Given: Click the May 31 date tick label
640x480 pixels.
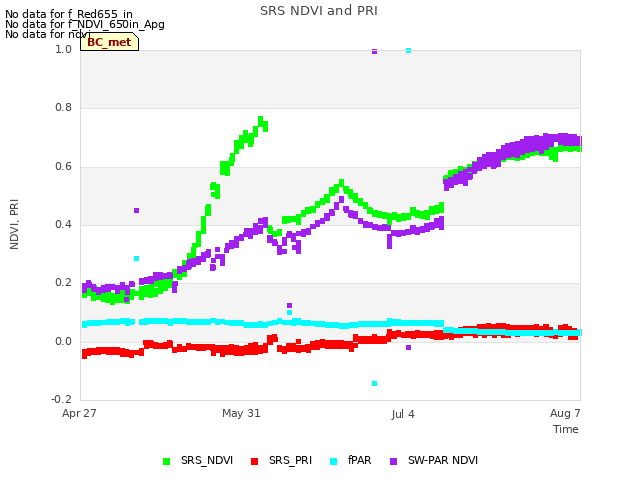Looking at the screenshot, I should (x=241, y=413).
